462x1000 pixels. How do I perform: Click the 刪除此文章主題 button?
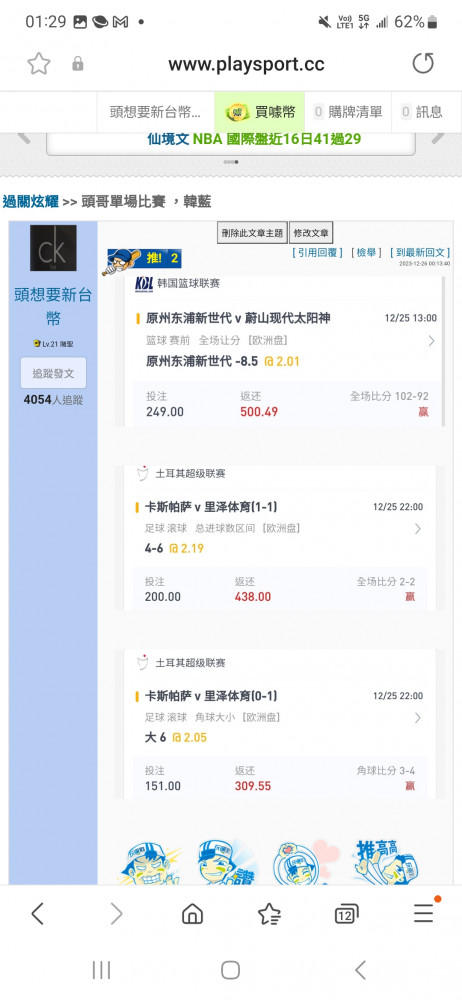252,233
